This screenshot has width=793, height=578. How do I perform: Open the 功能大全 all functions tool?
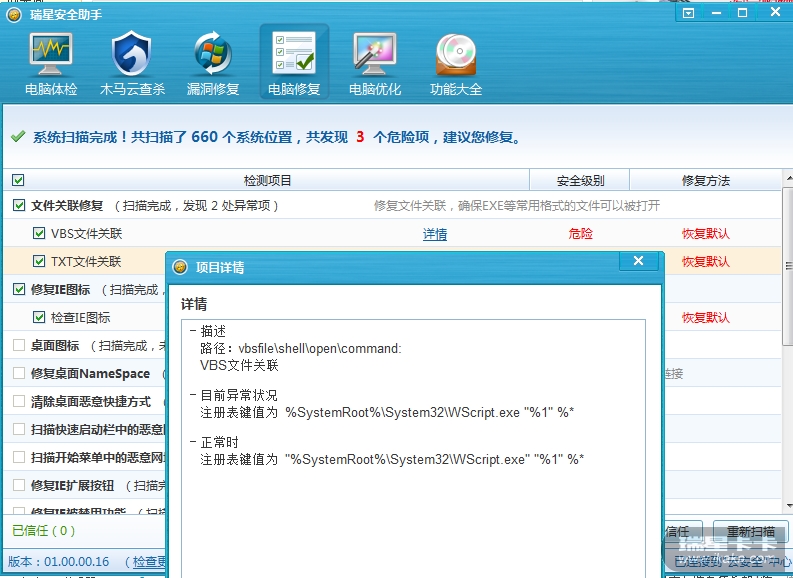456,63
